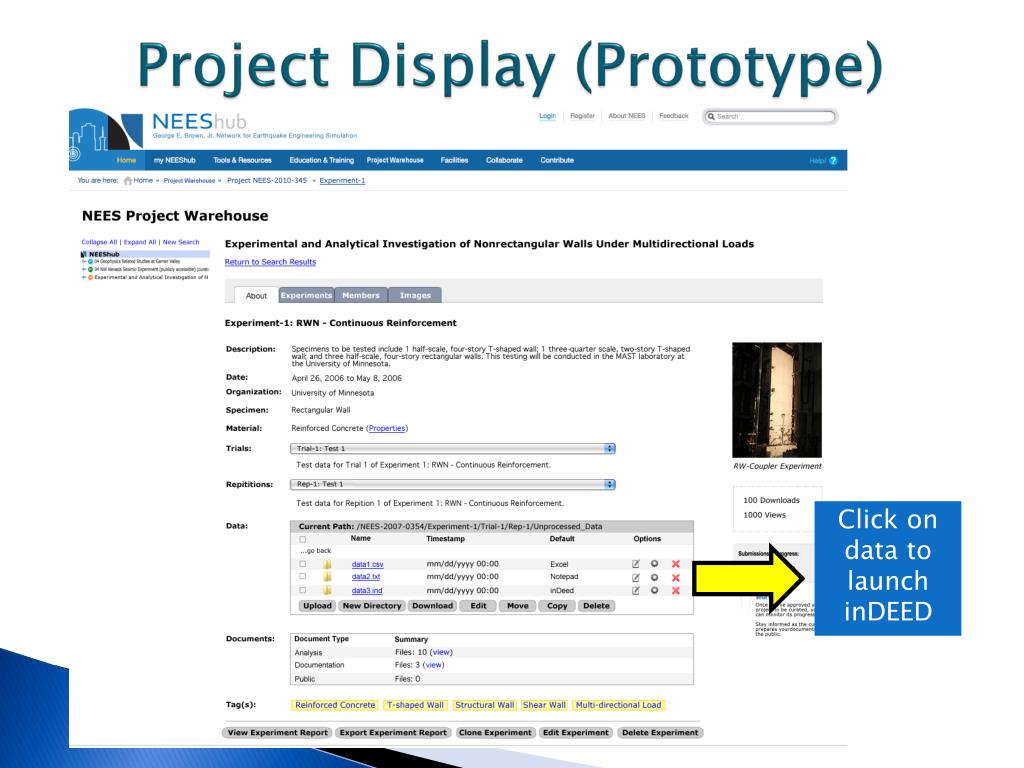Image resolution: width=1024 pixels, height=768 pixels.
Task: Open the material Properties link
Action: click(x=387, y=428)
